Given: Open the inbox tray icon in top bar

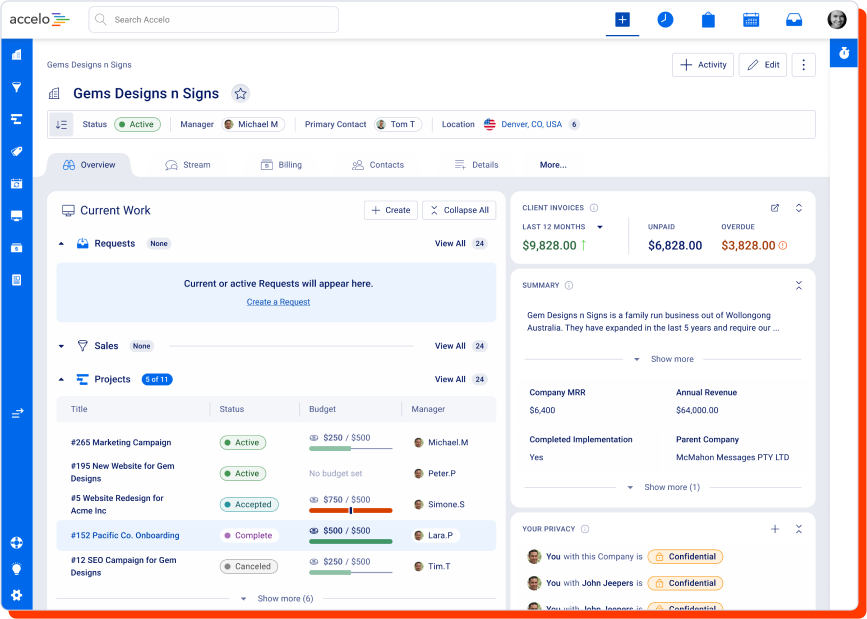Looking at the screenshot, I should pos(794,20).
